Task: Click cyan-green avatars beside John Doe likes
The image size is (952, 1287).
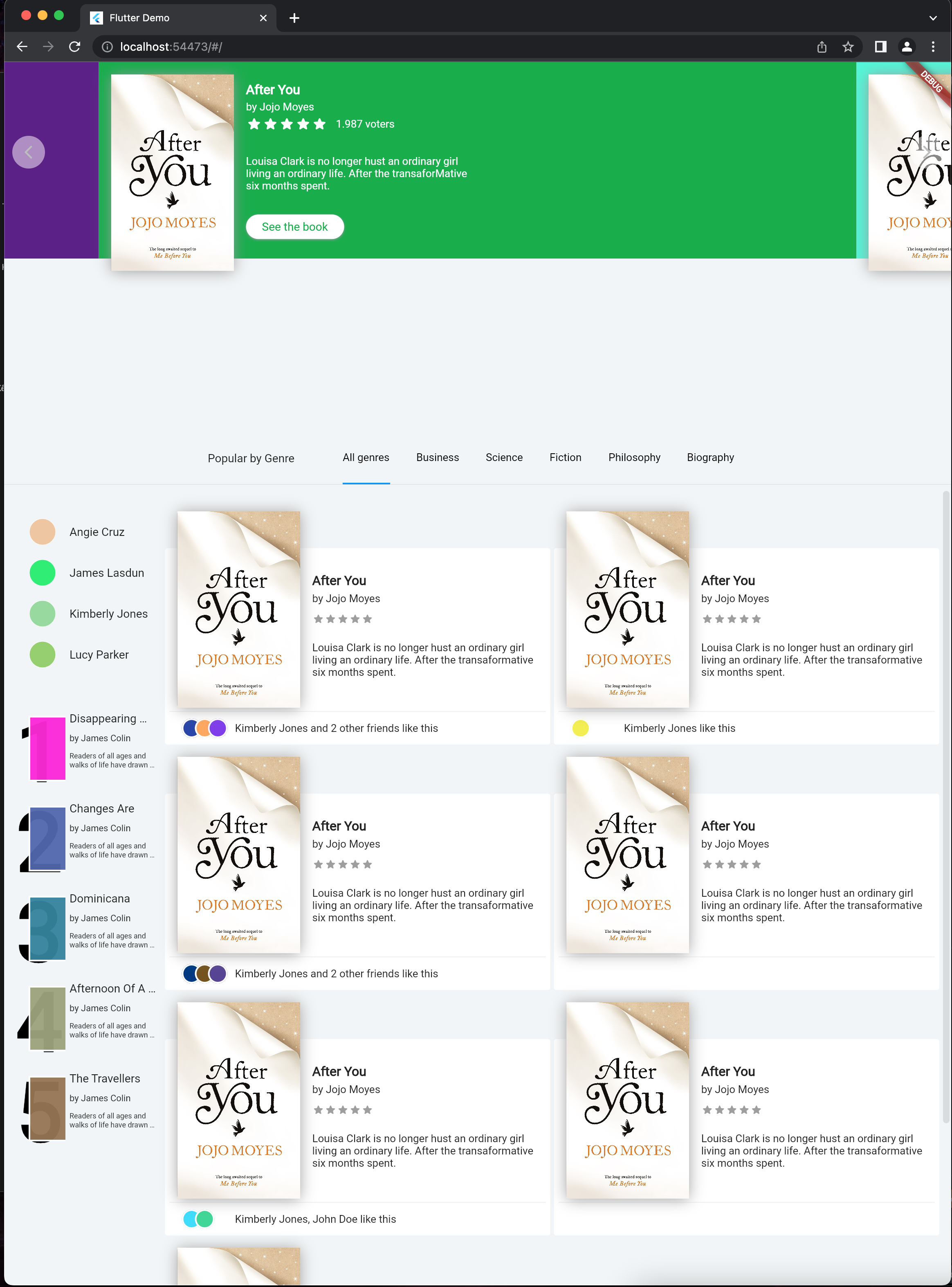Action: pos(198,1219)
